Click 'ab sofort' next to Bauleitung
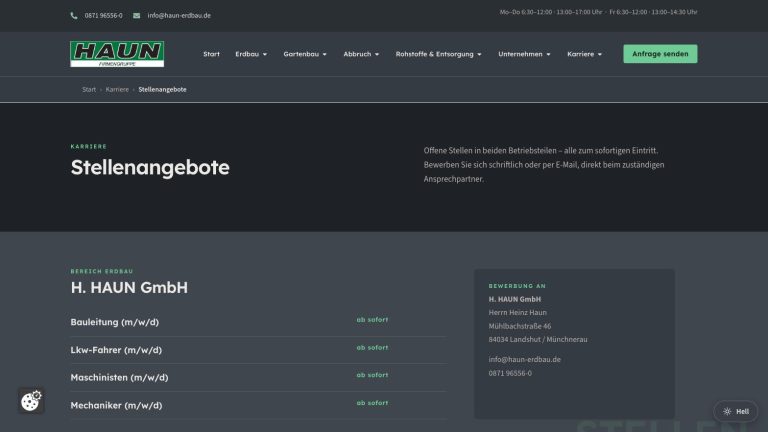Viewport: 768px width, 432px height. [x=372, y=320]
